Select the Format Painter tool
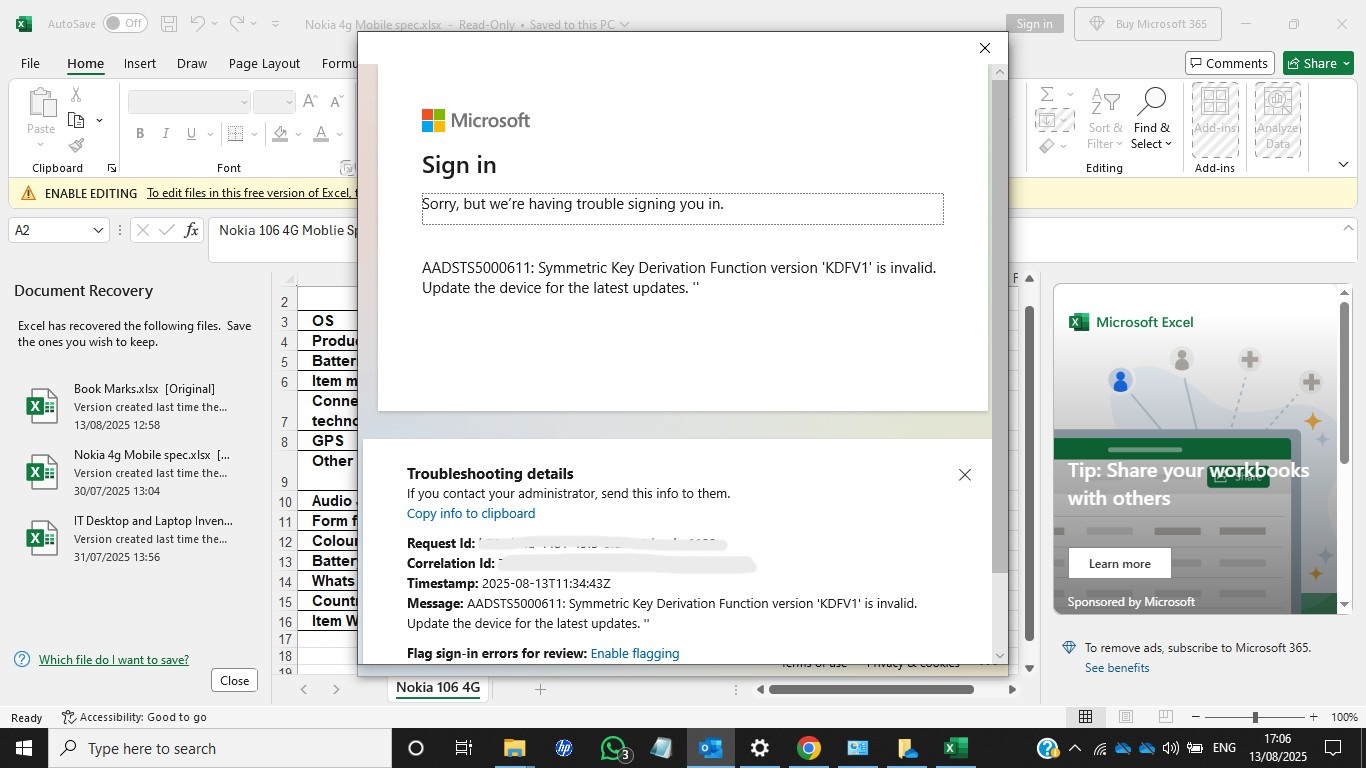Image resolution: width=1366 pixels, height=768 pixels. click(x=75, y=145)
